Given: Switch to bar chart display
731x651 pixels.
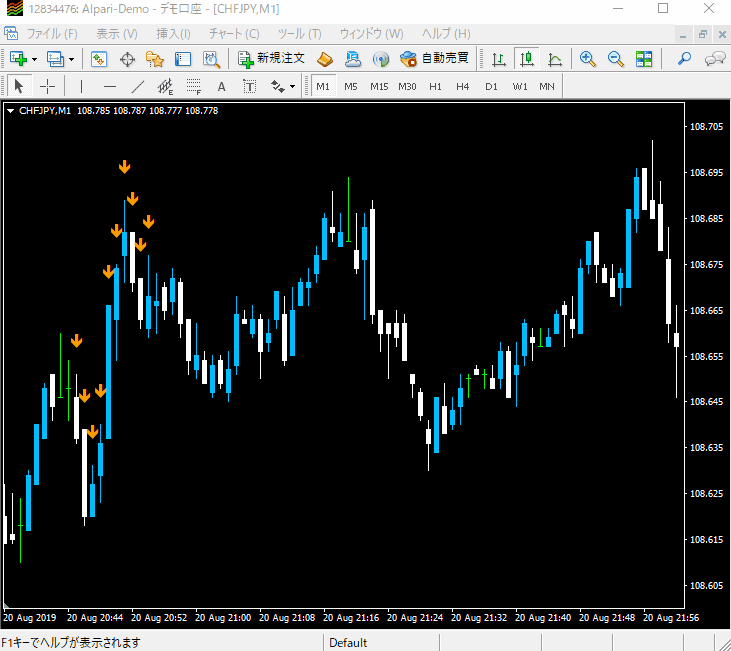Looking at the screenshot, I should coord(499,59).
